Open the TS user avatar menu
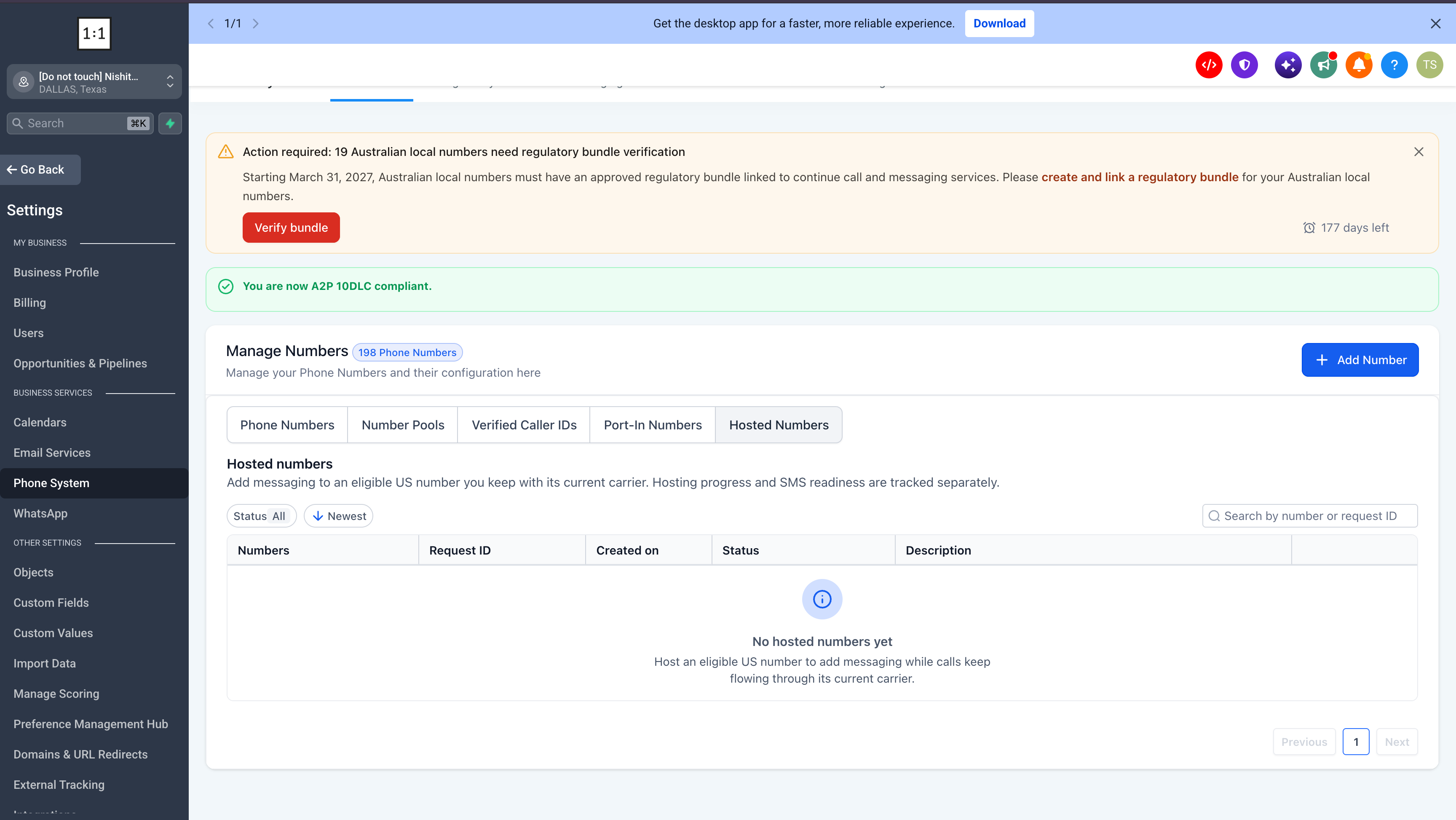This screenshot has height=820, width=1456. (1429, 65)
